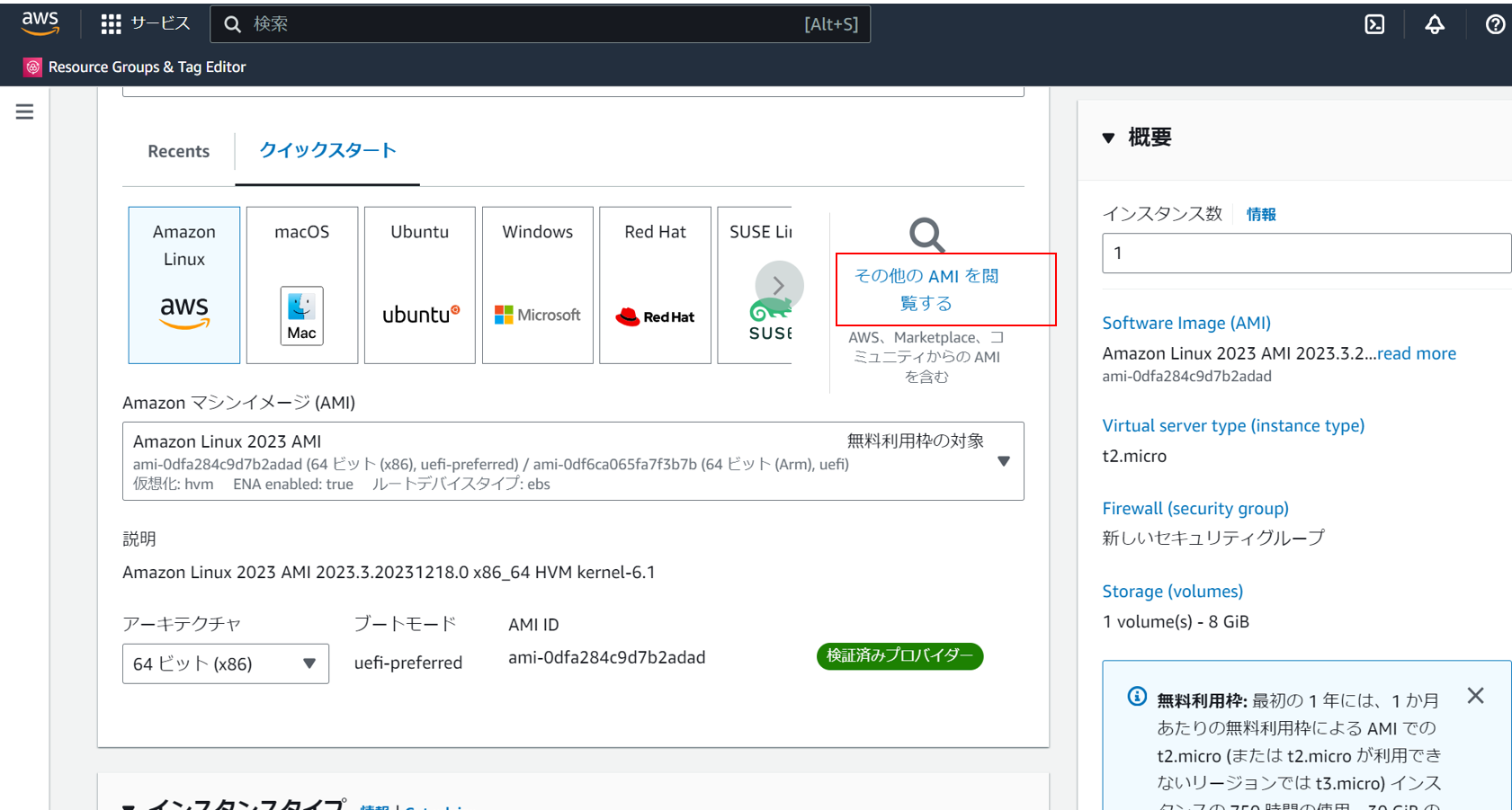Click read more for AMI description
This screenshot has height=810, width=1512.
click(1417, 353)
